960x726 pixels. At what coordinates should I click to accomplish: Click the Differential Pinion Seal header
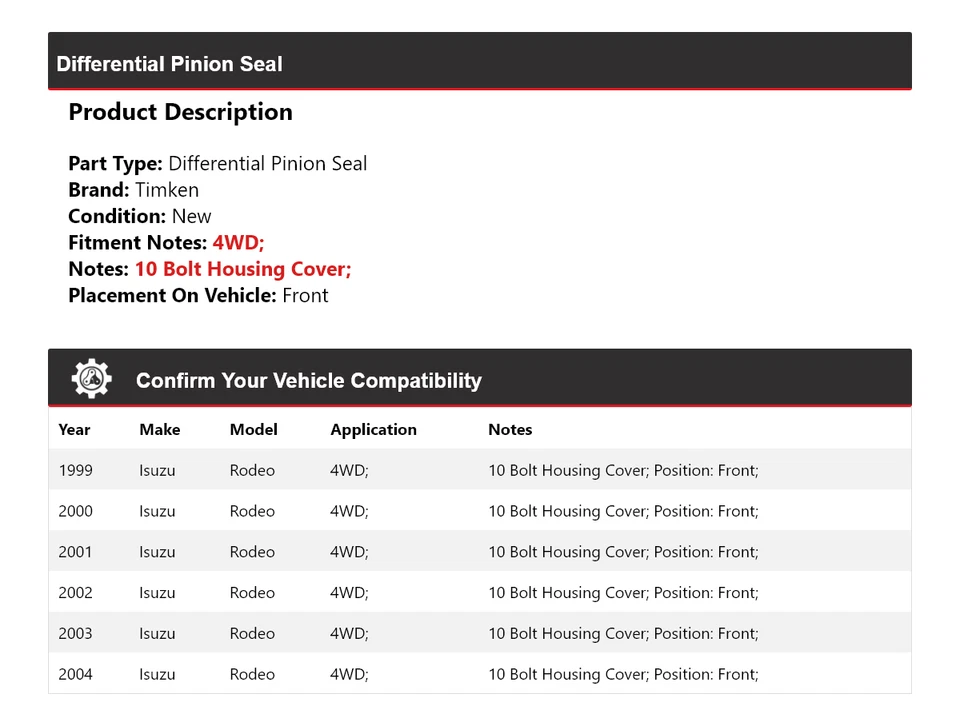(169, 64)
